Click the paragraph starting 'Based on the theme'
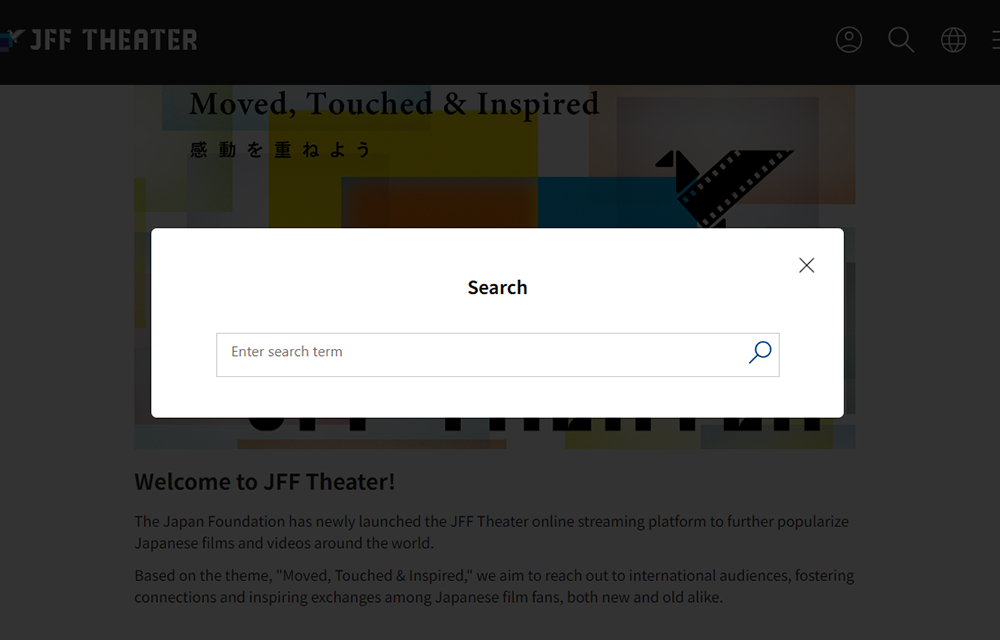 pos(494,586)
